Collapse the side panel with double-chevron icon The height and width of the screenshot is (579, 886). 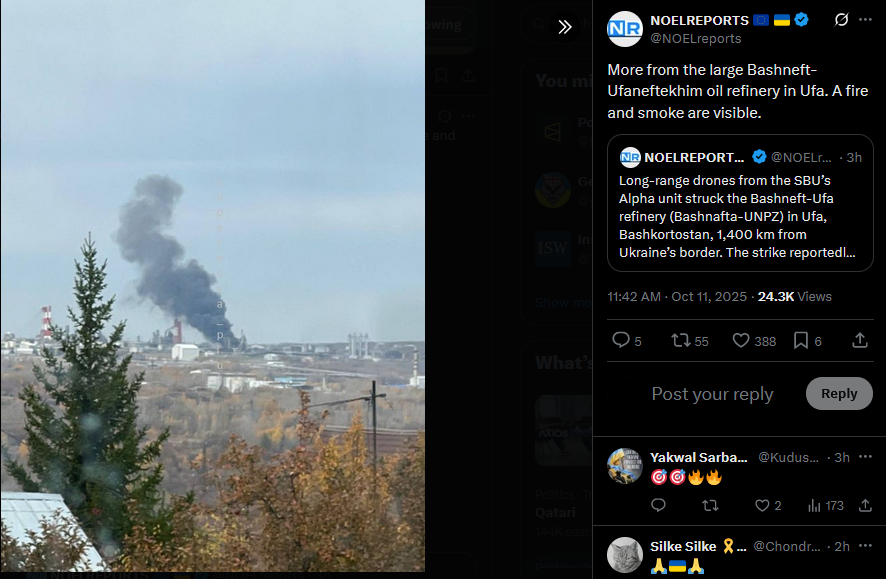coord(564,27)
